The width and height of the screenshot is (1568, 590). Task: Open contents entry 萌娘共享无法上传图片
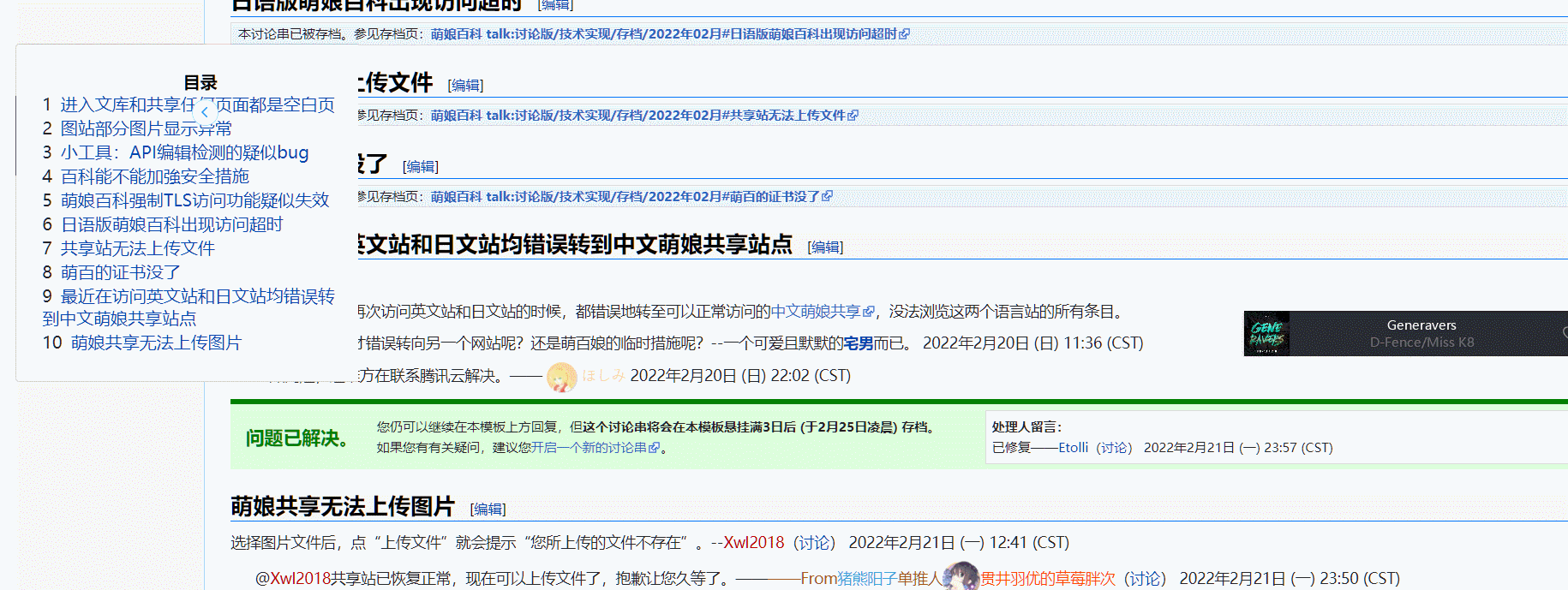click(156, 343)
